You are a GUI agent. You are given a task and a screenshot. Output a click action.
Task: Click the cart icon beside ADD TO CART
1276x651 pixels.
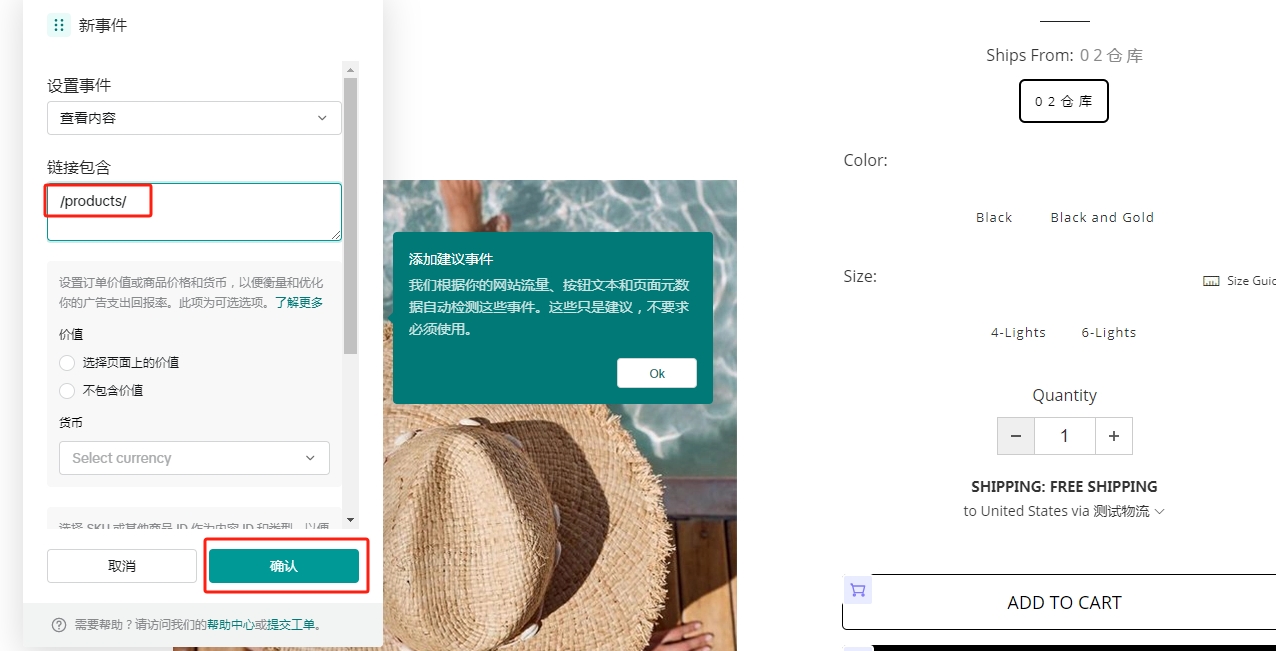click(x=858, y=590)
